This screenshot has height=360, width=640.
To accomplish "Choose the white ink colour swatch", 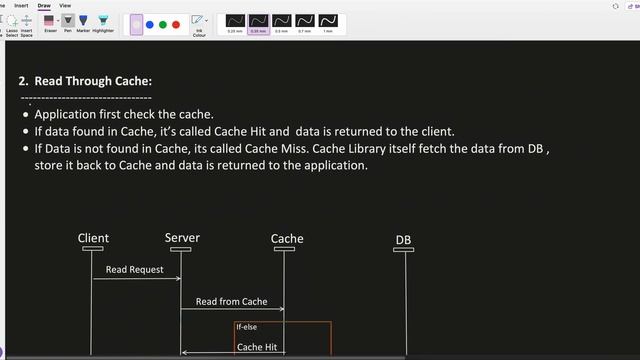I will point(136,24).
